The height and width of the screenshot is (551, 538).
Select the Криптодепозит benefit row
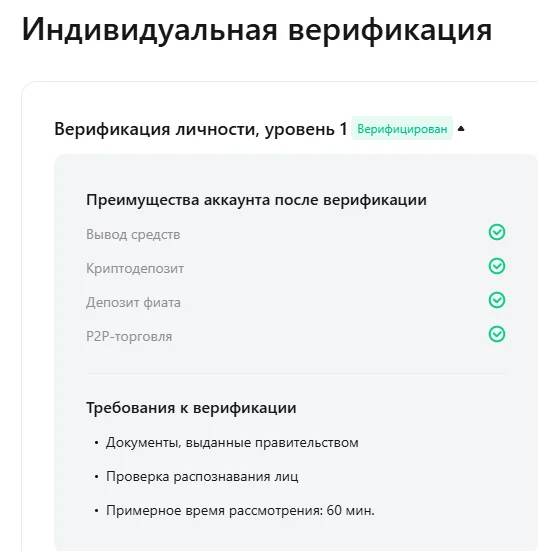point(296,268)
